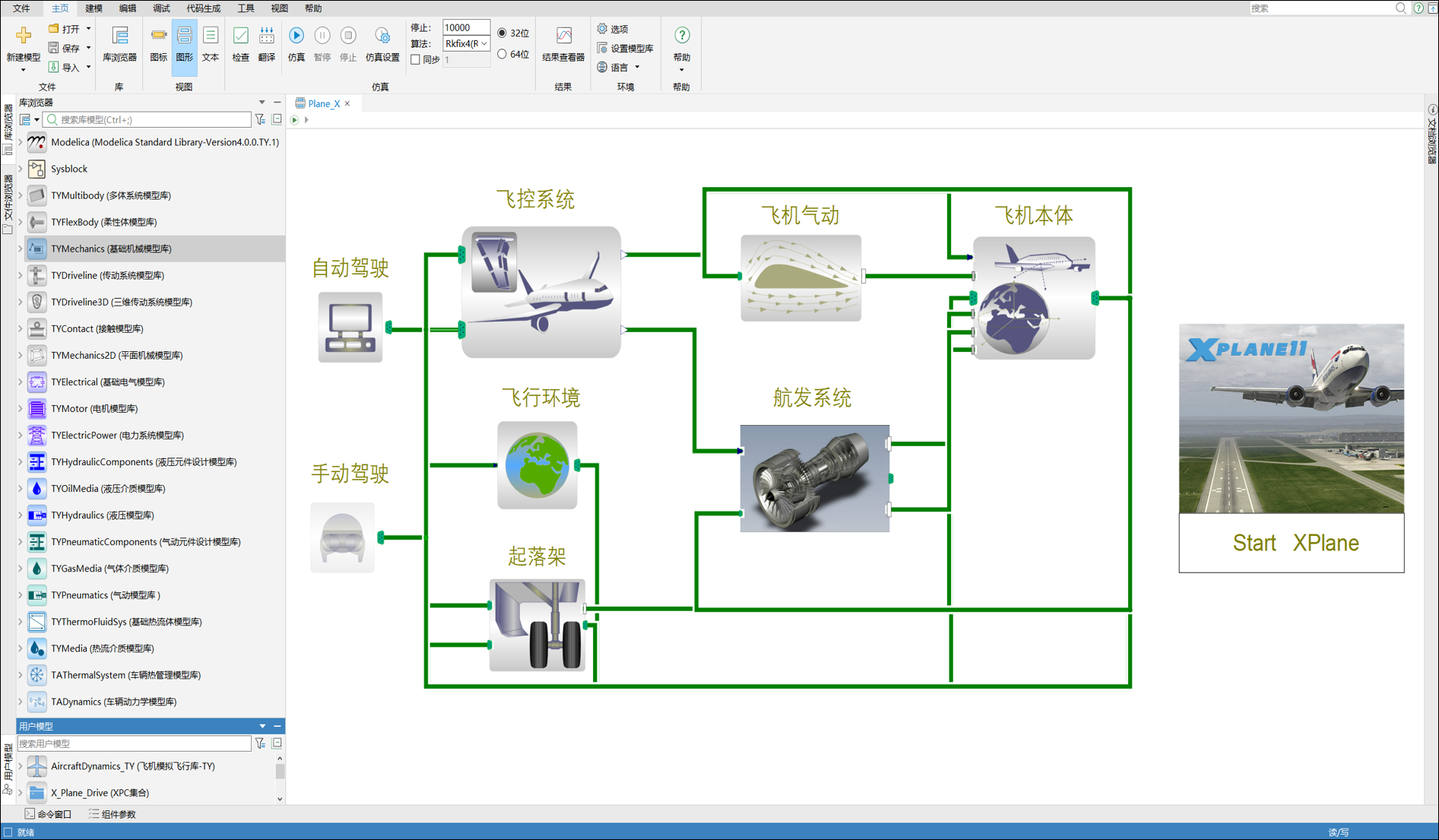Open the 建模 menu tab
This screenshot has width=1439, height=840.
[94, 8]
